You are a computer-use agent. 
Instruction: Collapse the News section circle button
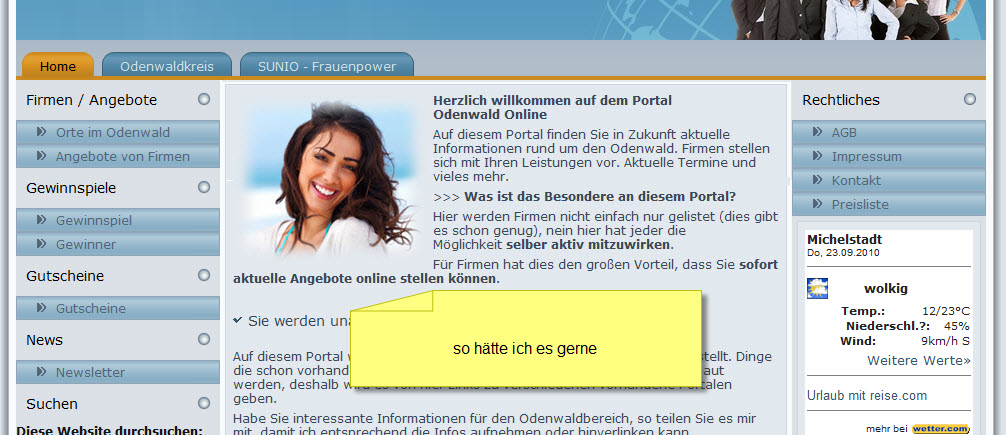204,340
